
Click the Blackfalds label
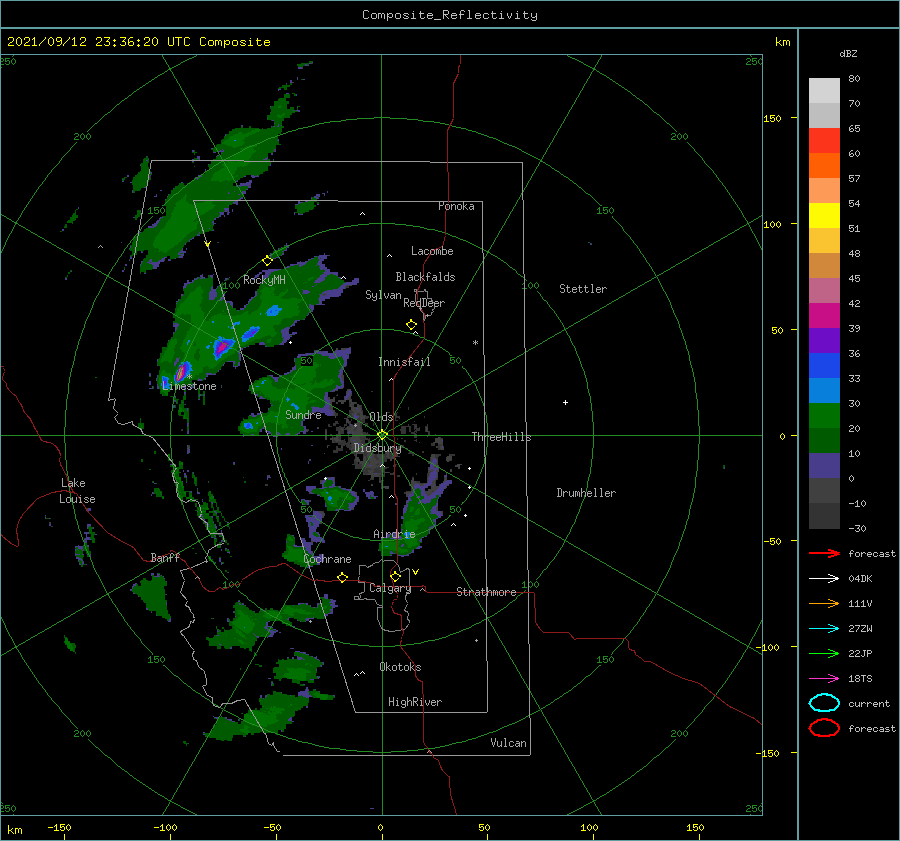(425, 277)
